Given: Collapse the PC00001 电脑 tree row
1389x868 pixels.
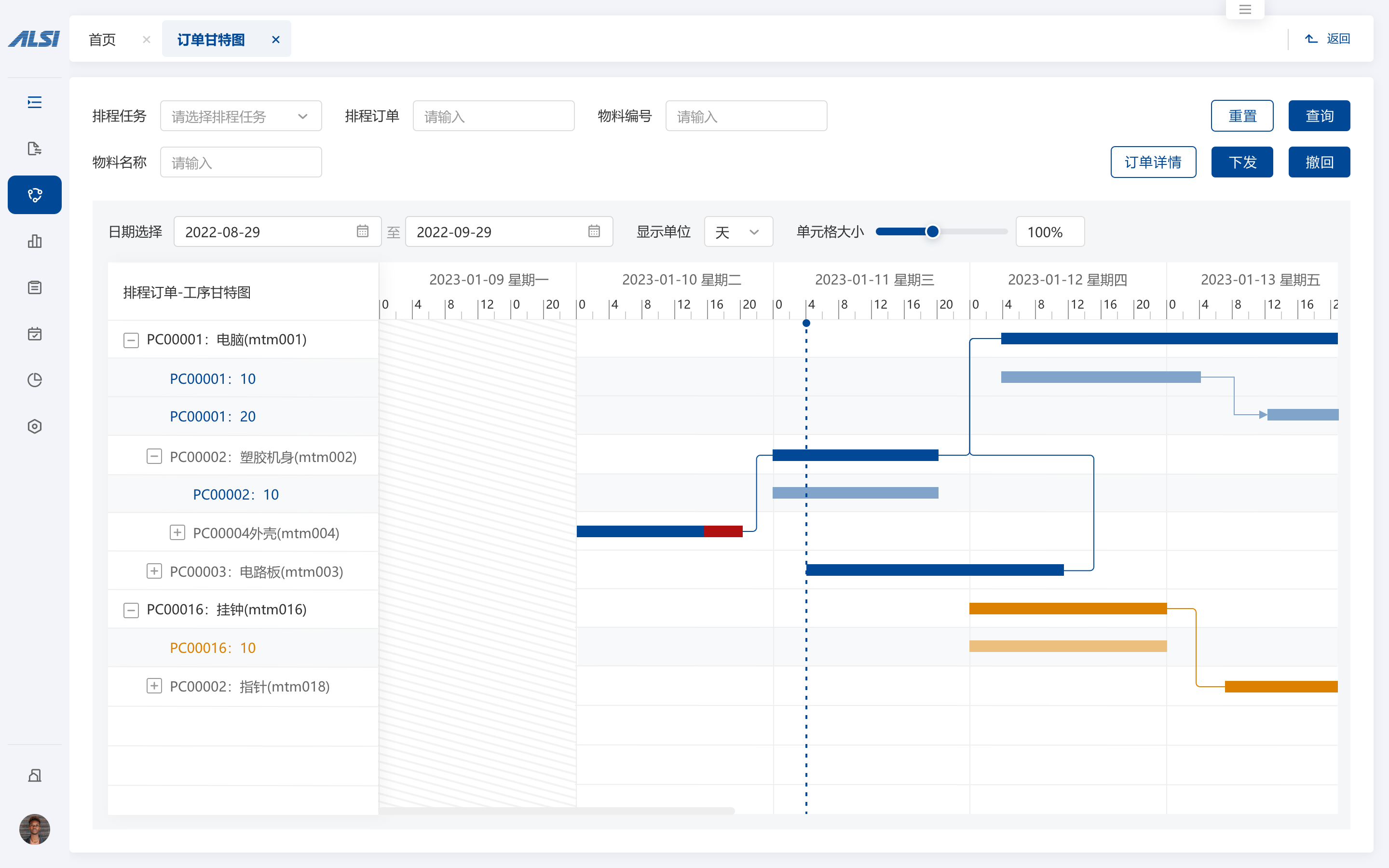Looking at the screenshot, I should coord(131,340).
